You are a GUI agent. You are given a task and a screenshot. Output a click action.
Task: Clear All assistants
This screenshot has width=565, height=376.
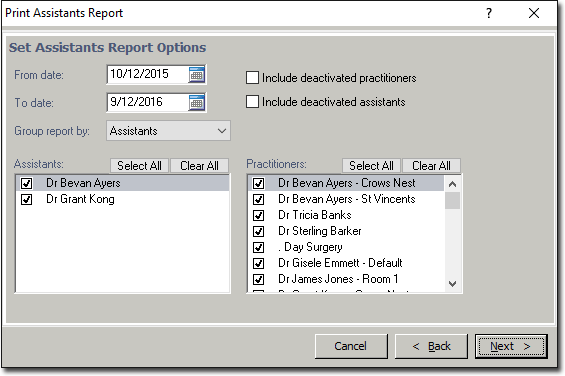[199, 166]
